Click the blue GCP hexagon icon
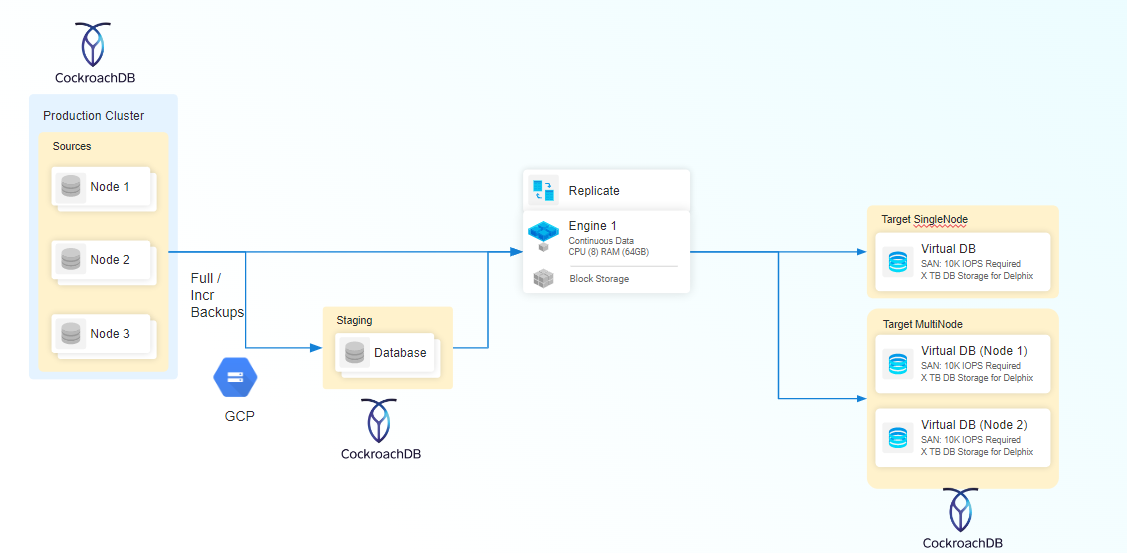Screen dimensions: 1127x553 pos(236,377)
